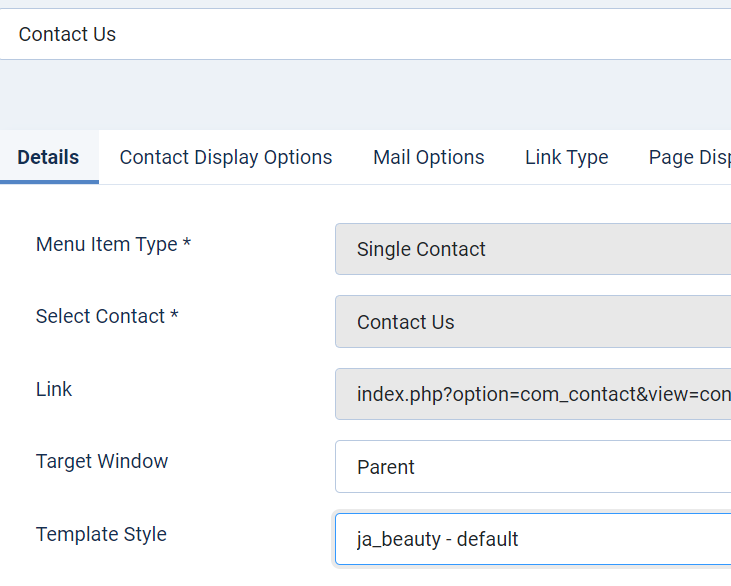Click the Select Contact label
This screenshot has width=731, height=586.
(100, 317)
